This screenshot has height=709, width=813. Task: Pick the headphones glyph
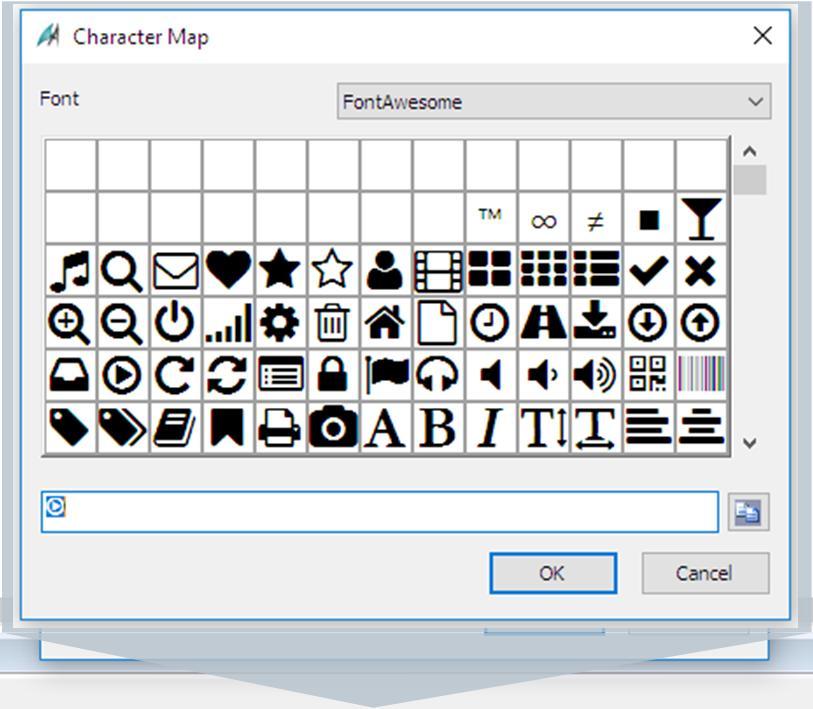coord(438,376)
